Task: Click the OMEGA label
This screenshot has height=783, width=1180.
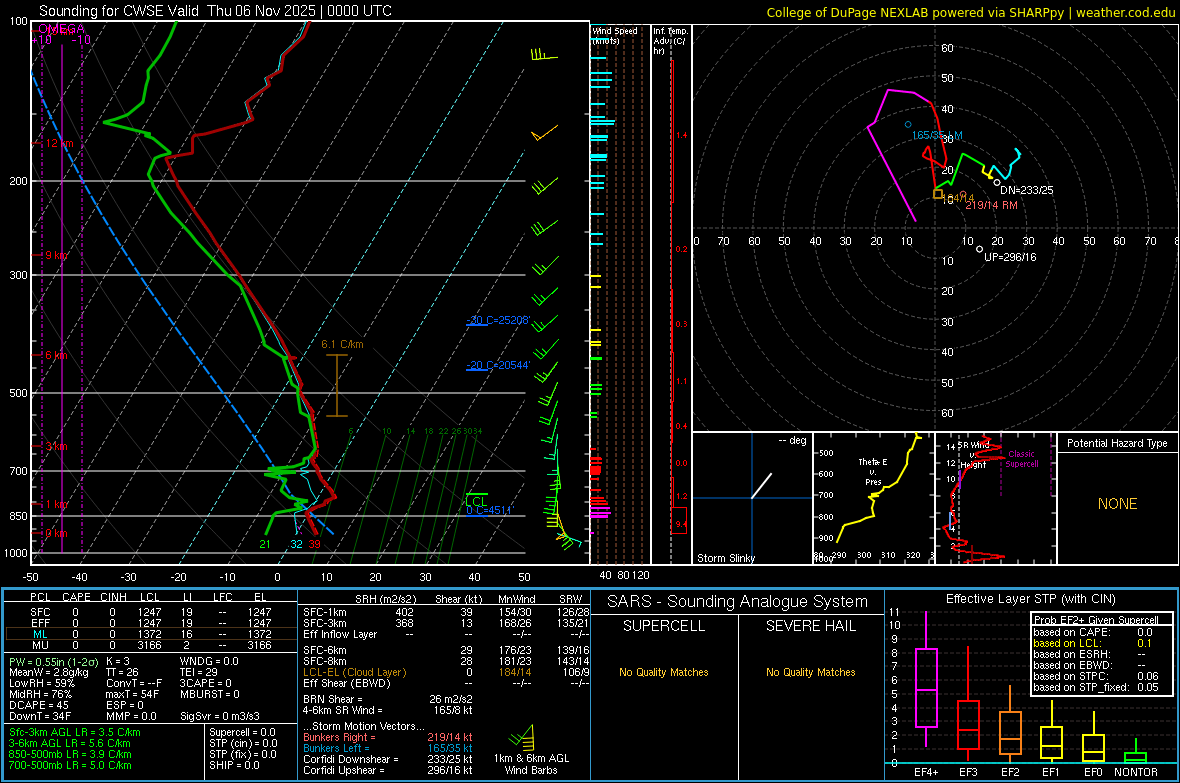Action: click(62, 29)
